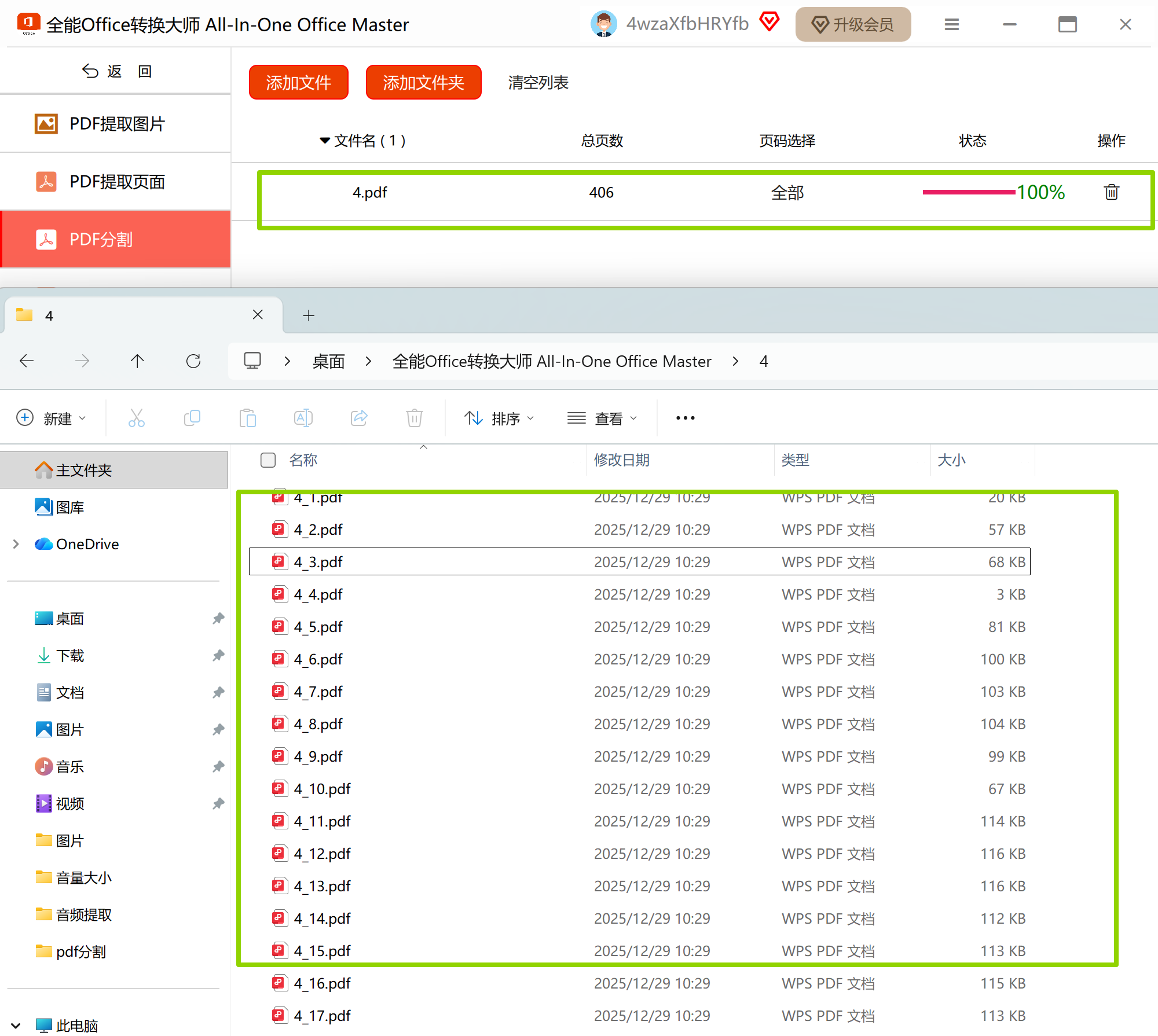Click the Copy icon in Explorer toolbar
Screen dimensions: 1158x1036
(x=192, y=418)
